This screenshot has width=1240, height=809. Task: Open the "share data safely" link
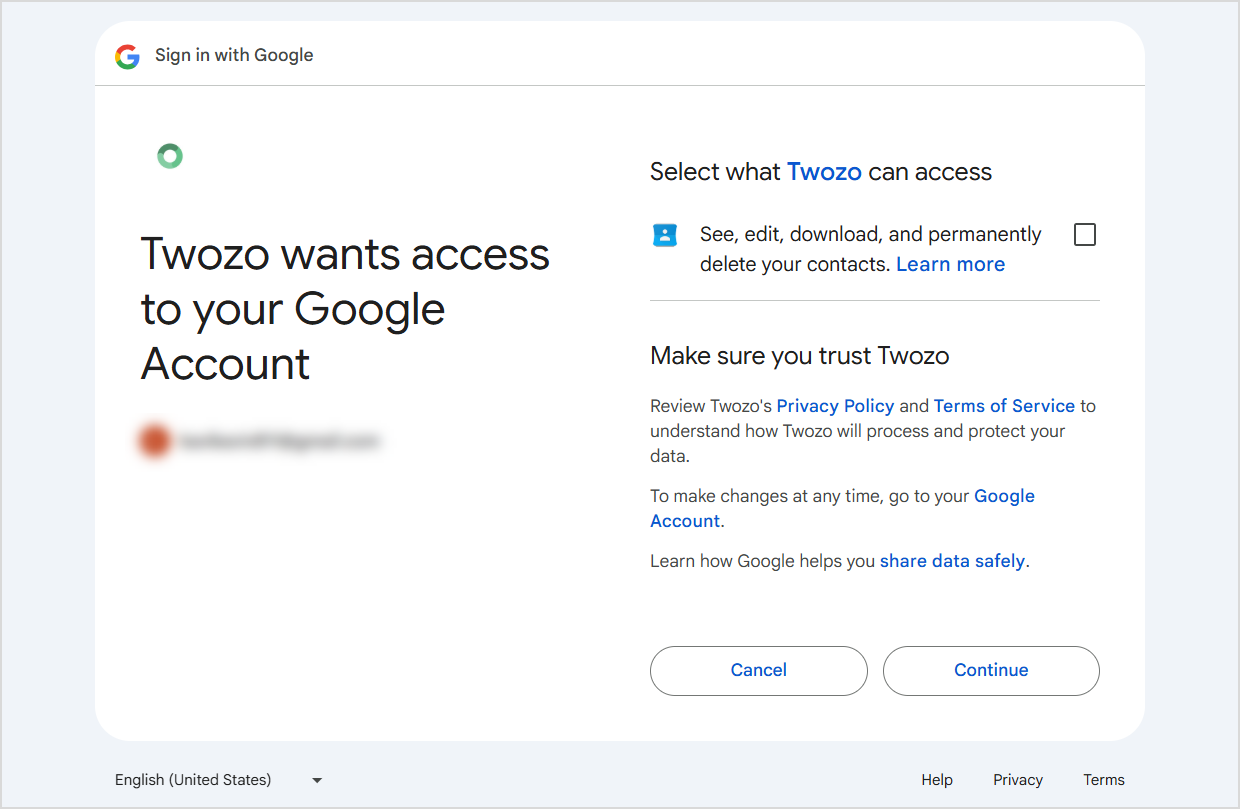(x=952, y=561)
